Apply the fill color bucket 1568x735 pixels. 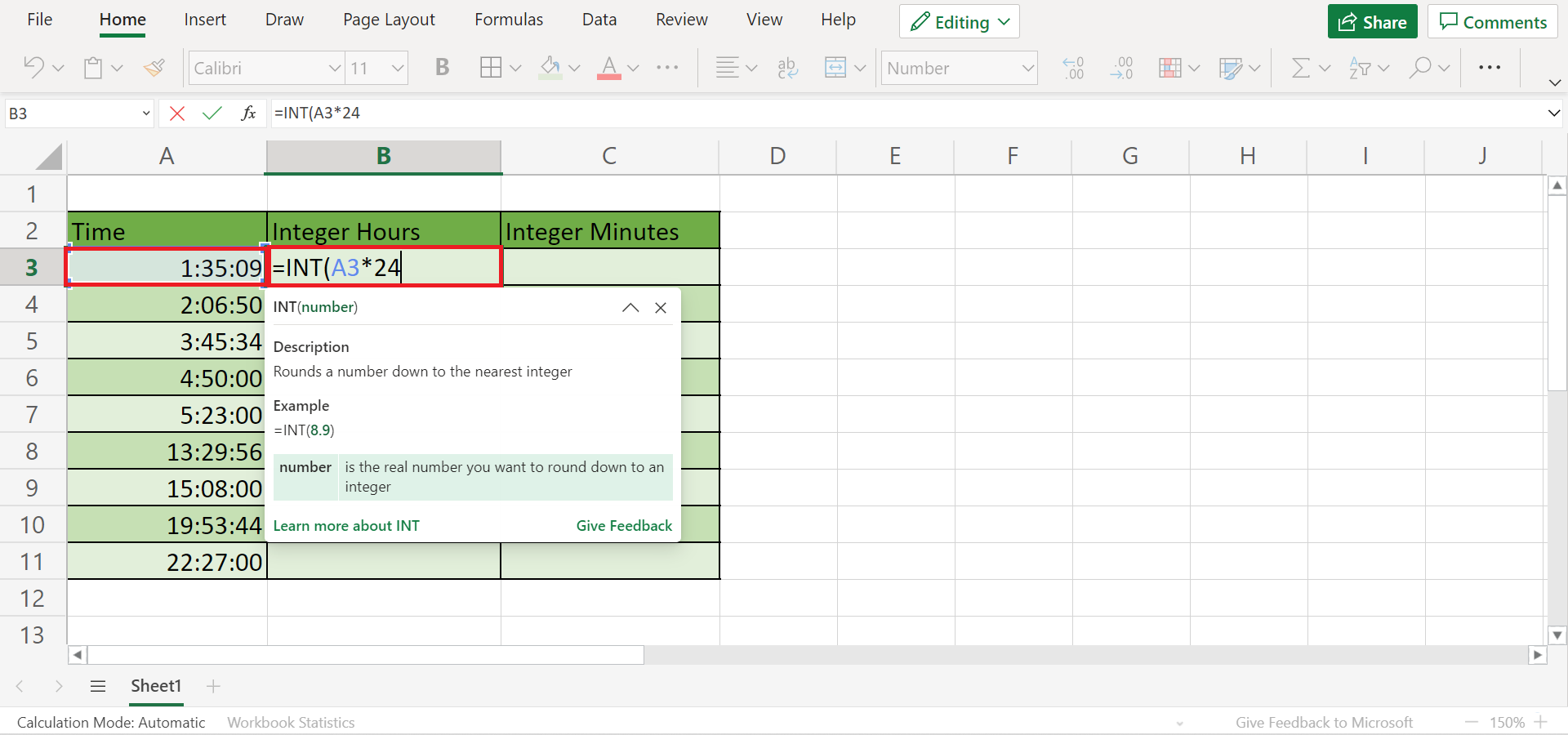[x=550, y=68]
